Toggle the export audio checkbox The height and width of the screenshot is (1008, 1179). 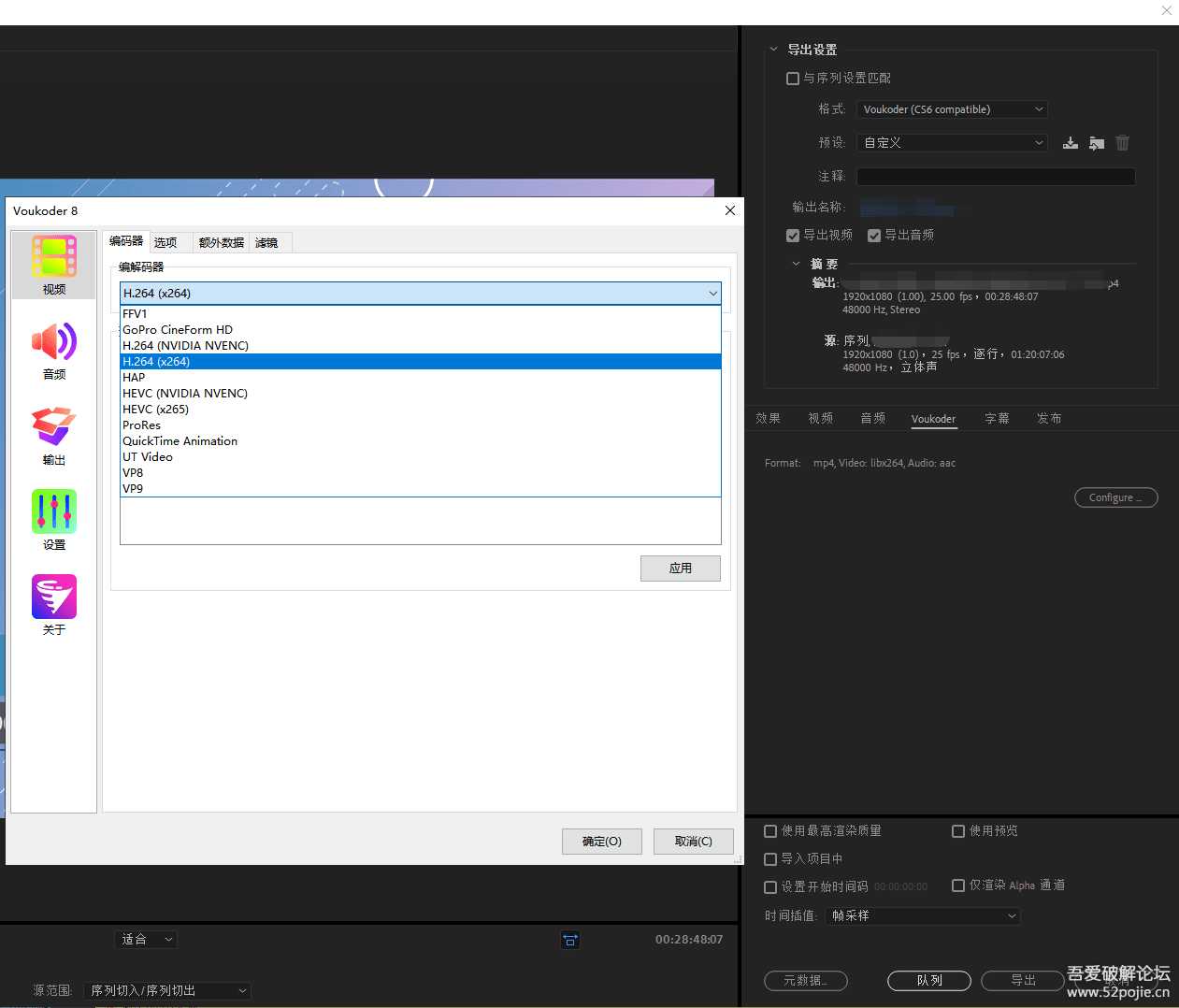click(x=874, y=236)
